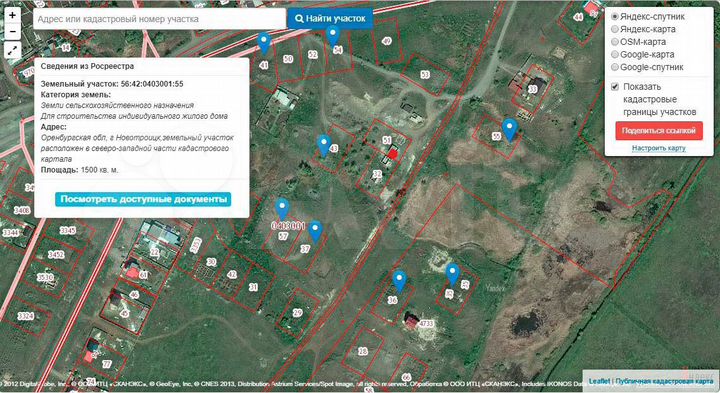The width and height of the screenshot is (720, 393).
Task: Open Настроить карту link
Action: click(659, 148)
